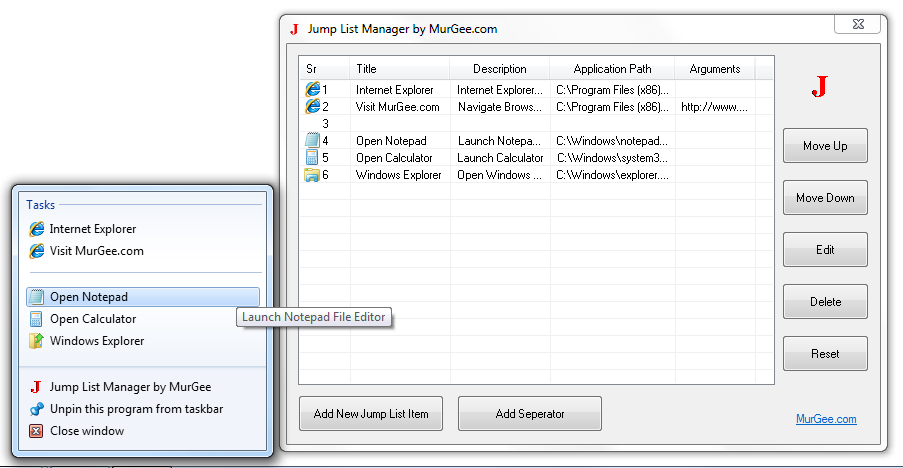The height and width of the screenshot is (468, 903).
Task: Click the Windows Explorer folder icon in row 6
Action: click(312, 174)
